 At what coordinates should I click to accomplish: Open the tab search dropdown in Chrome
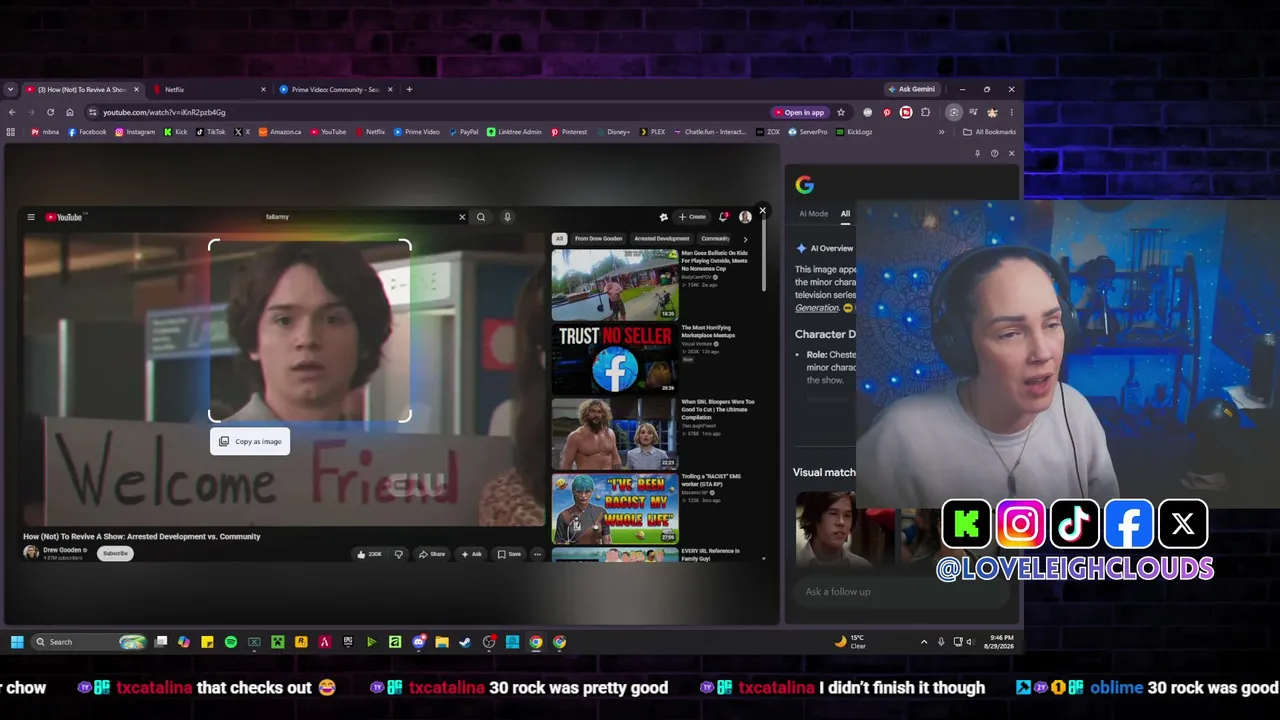(x=11, y=89)
